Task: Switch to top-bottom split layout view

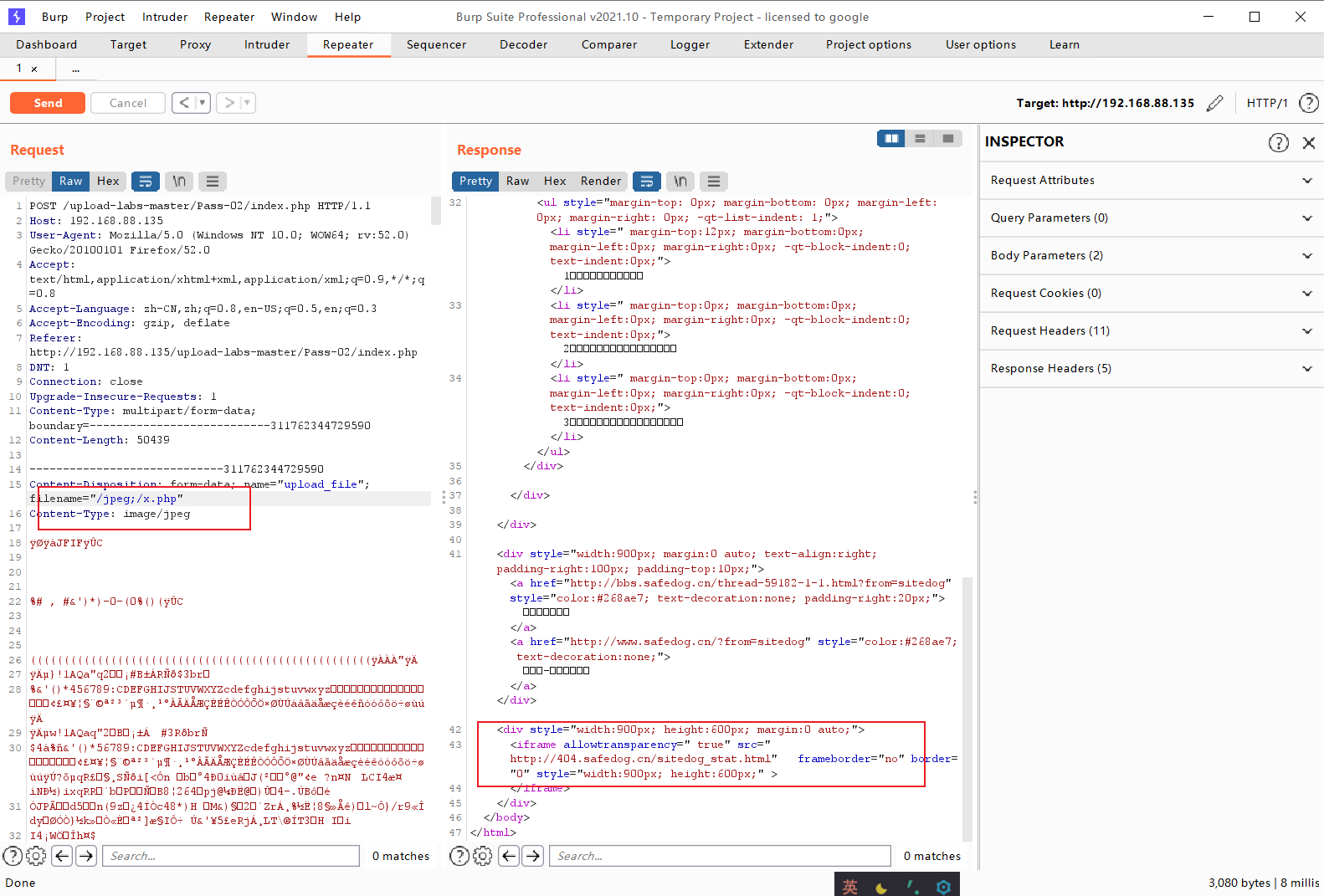Action: coord(920,138)
